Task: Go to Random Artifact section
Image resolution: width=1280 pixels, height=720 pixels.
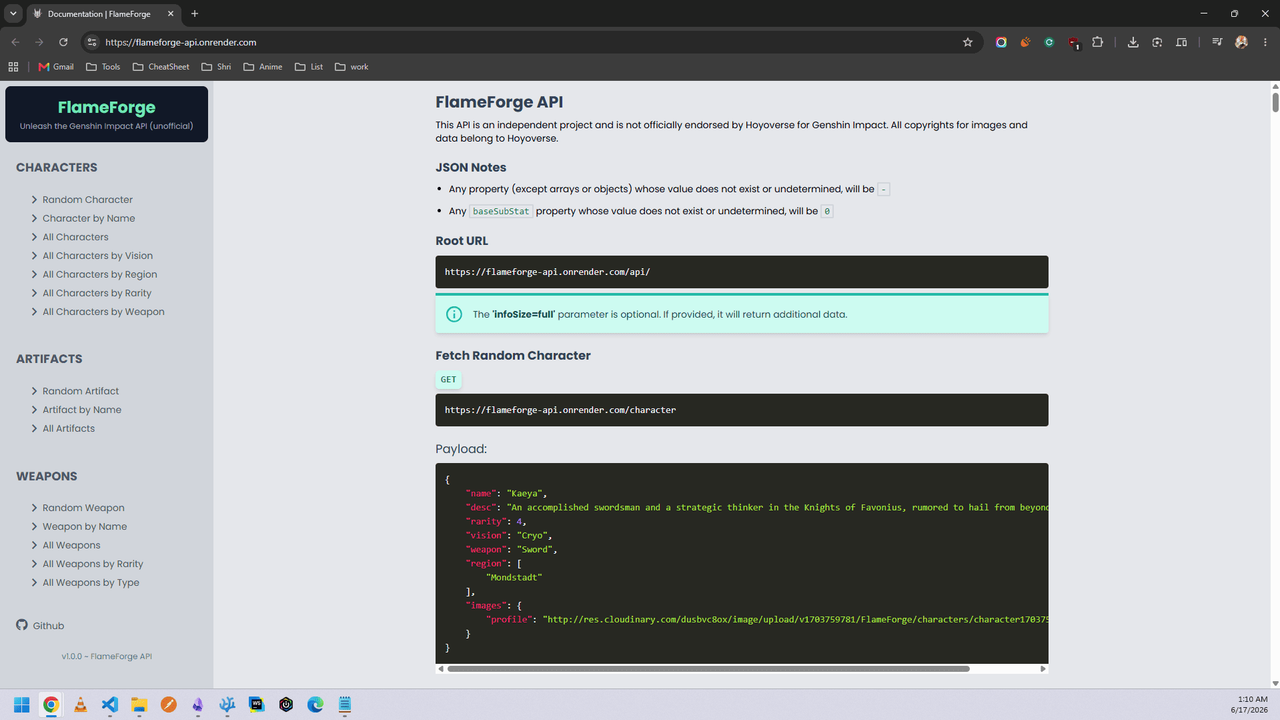Action: 80,391
